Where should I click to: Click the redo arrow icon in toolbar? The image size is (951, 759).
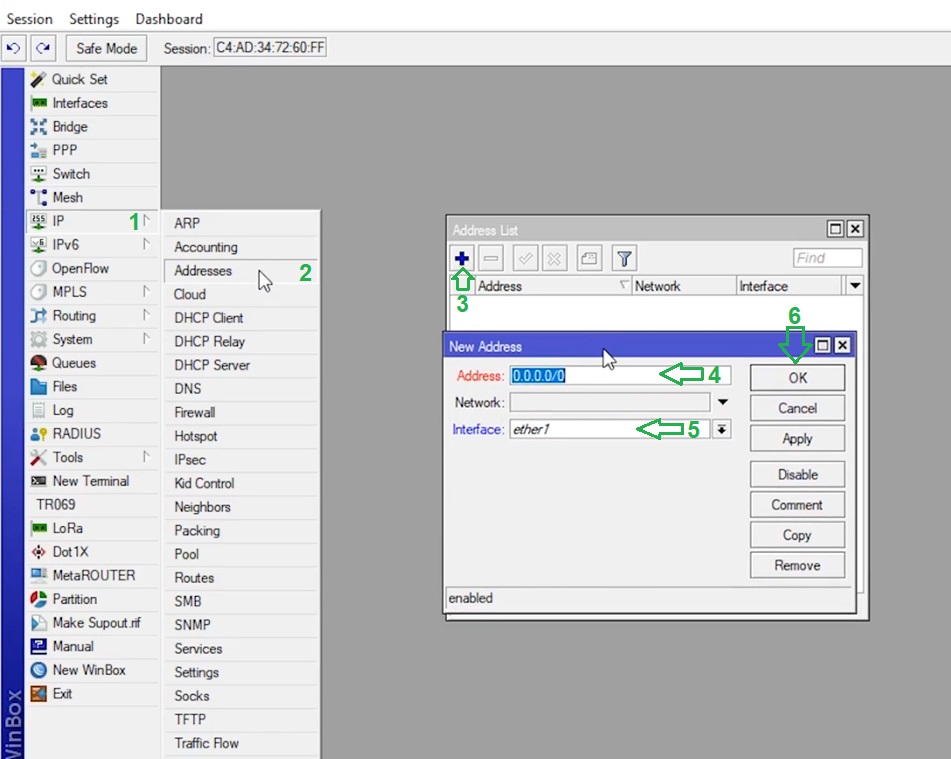coord(43,48)
